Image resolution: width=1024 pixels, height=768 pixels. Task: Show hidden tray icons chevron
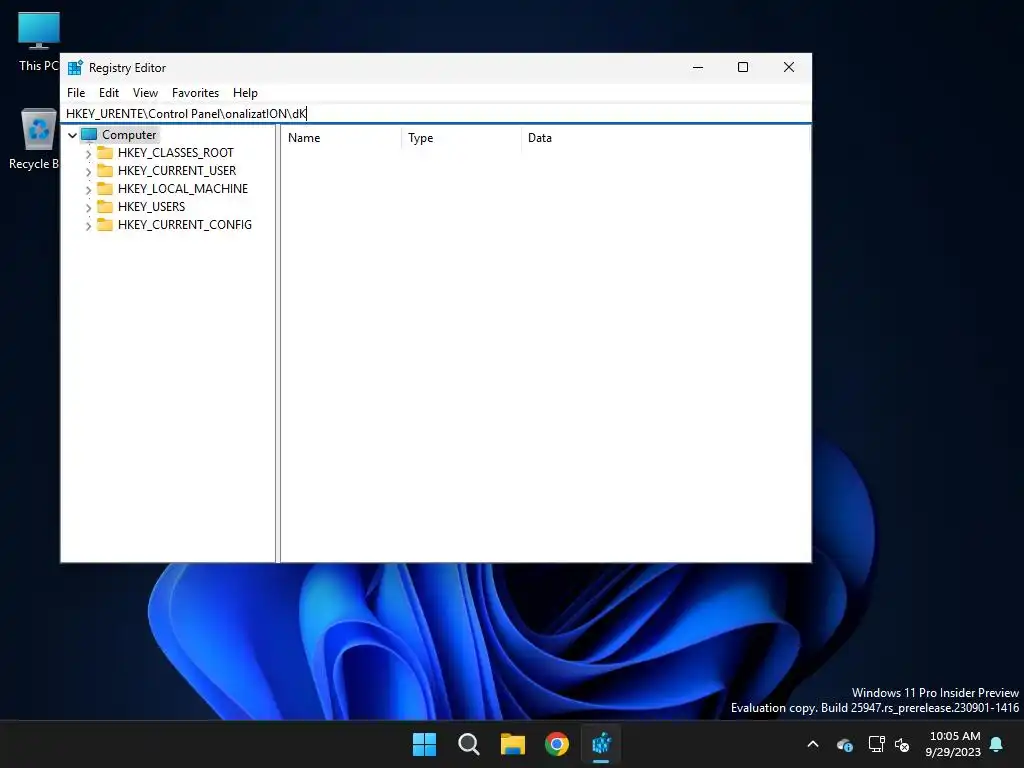pyautogui.click(x=813, y=744)
